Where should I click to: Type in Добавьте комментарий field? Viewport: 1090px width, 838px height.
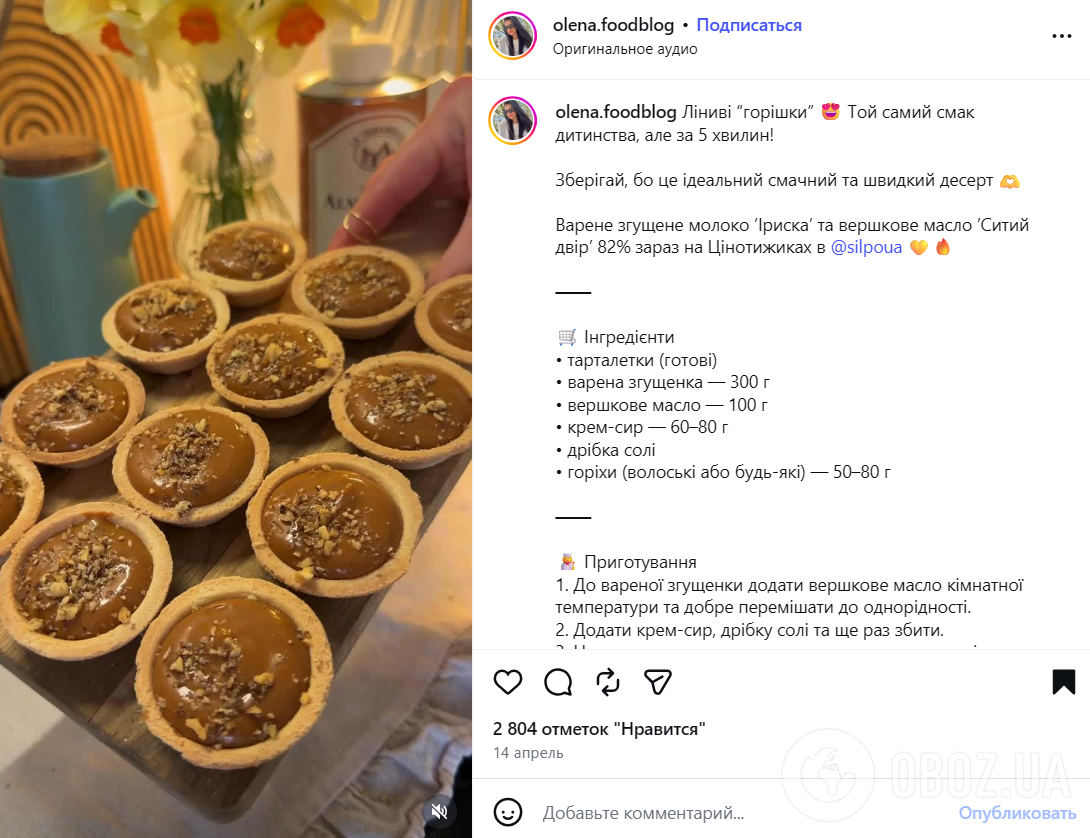point(740,812)
